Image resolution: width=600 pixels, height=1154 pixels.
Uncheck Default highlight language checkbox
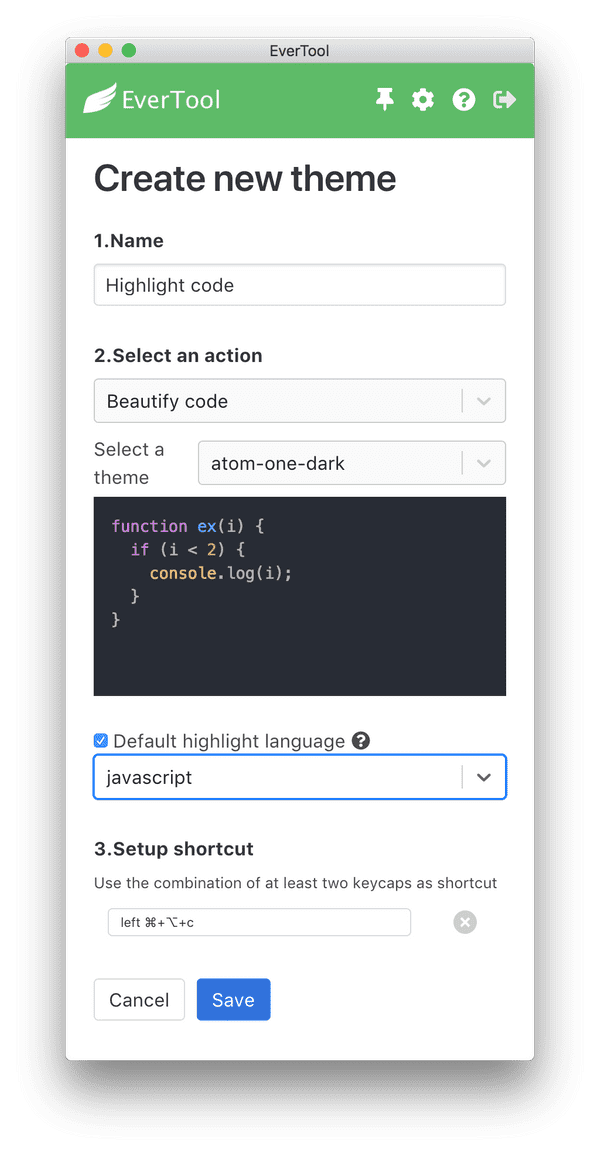click(101, 741)
